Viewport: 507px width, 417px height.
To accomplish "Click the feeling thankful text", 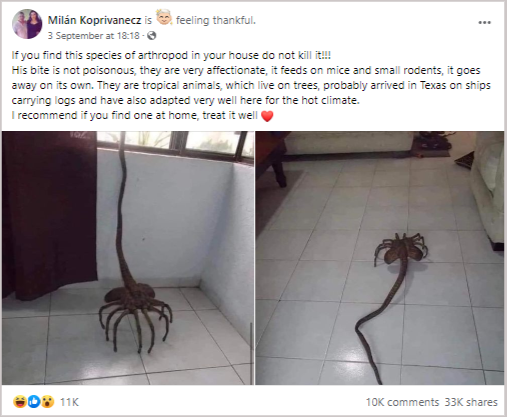I will coord(216,20).
